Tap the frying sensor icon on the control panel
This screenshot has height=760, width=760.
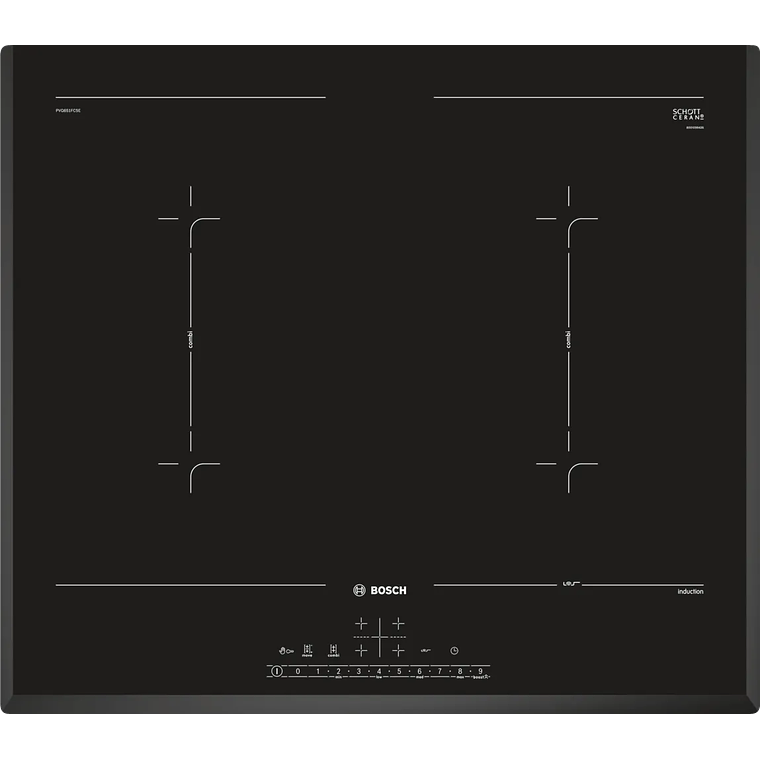click(x=426, y=650)
